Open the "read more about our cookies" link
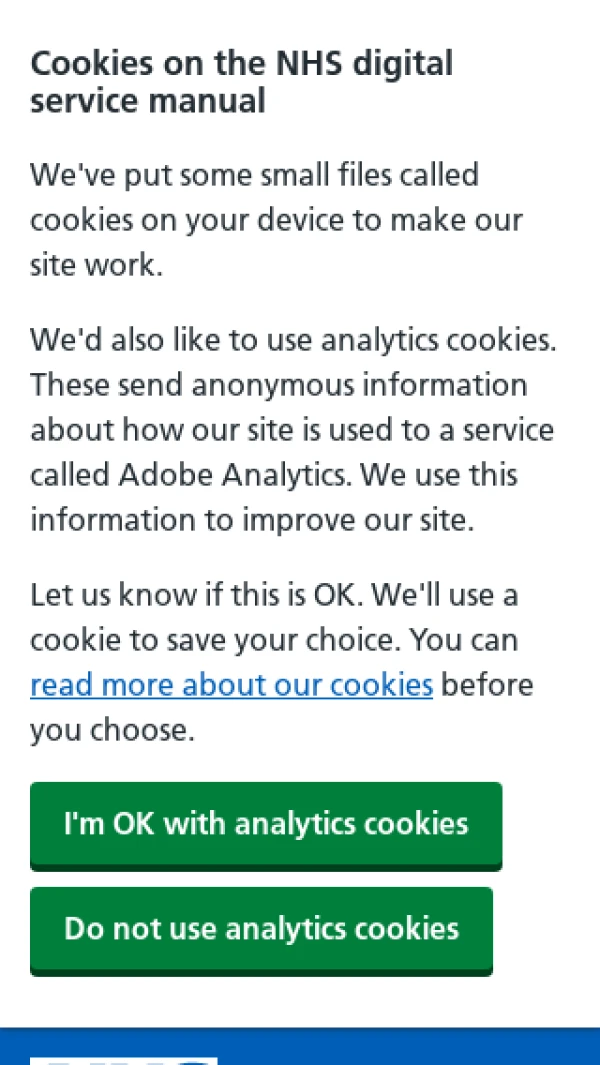The image size is (600, 1065). 231,685
